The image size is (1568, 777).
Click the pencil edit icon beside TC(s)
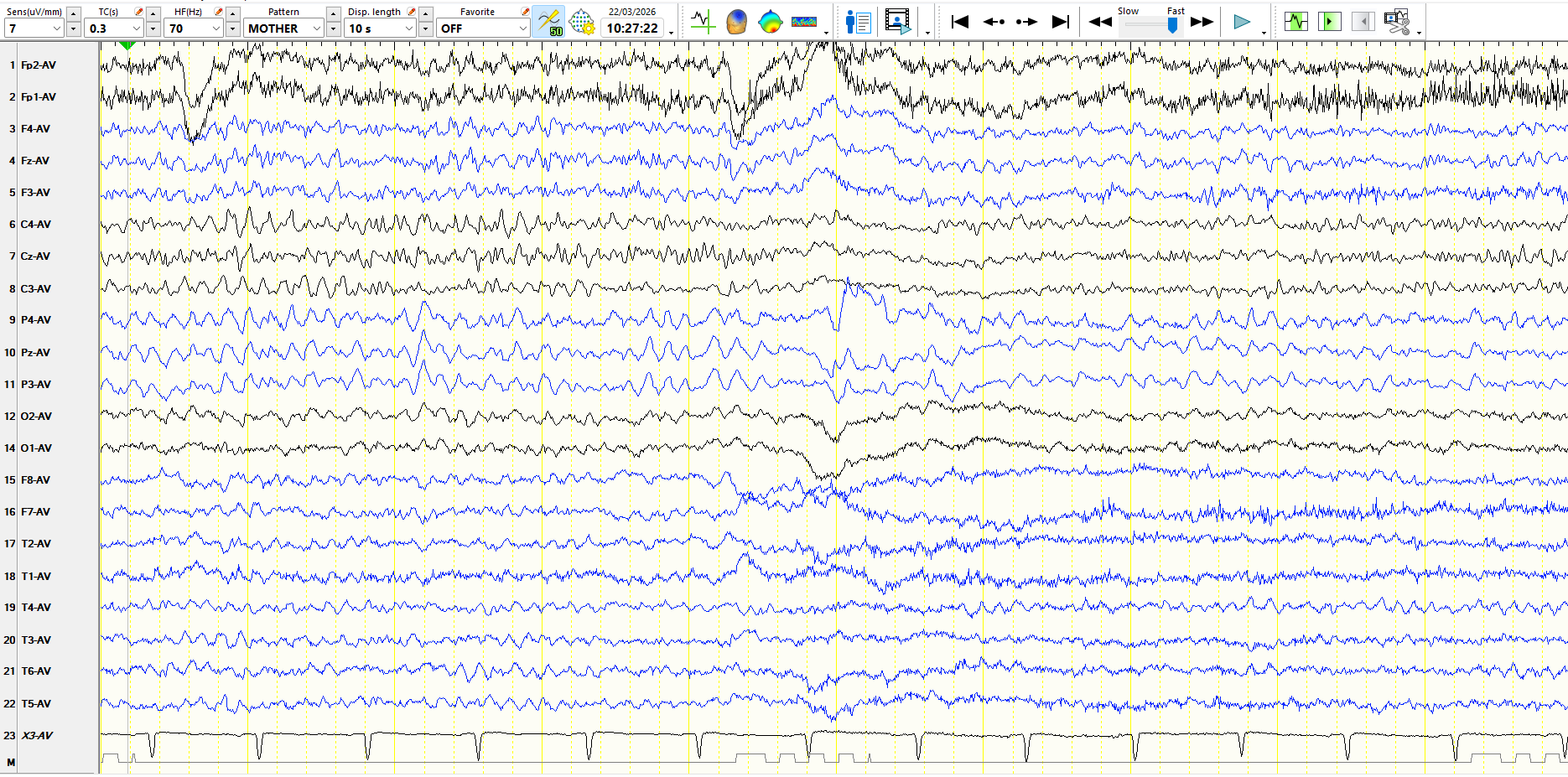point(139,12)
